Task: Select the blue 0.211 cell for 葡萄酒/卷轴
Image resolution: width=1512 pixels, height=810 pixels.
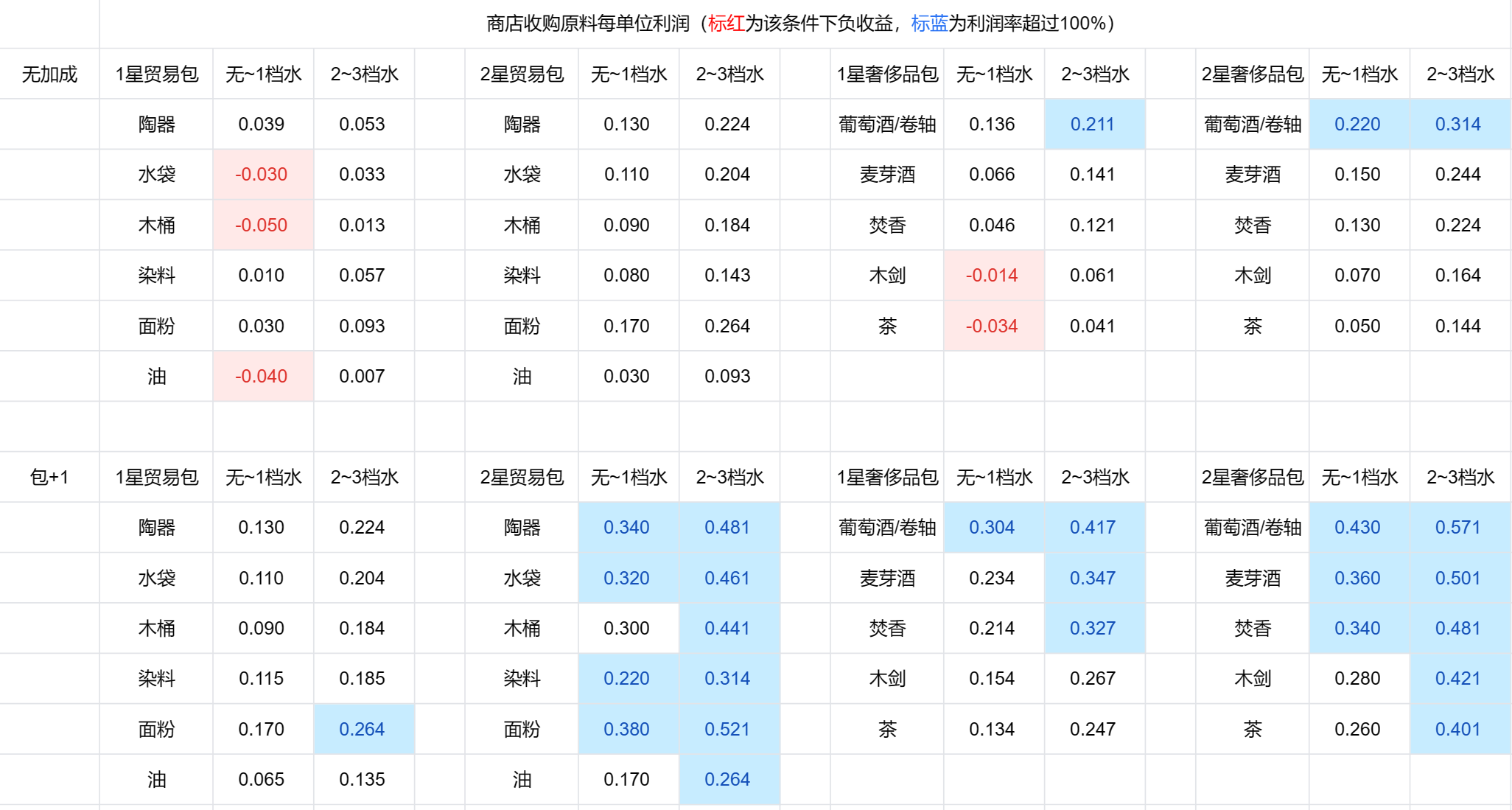Action: (1093, 125)
